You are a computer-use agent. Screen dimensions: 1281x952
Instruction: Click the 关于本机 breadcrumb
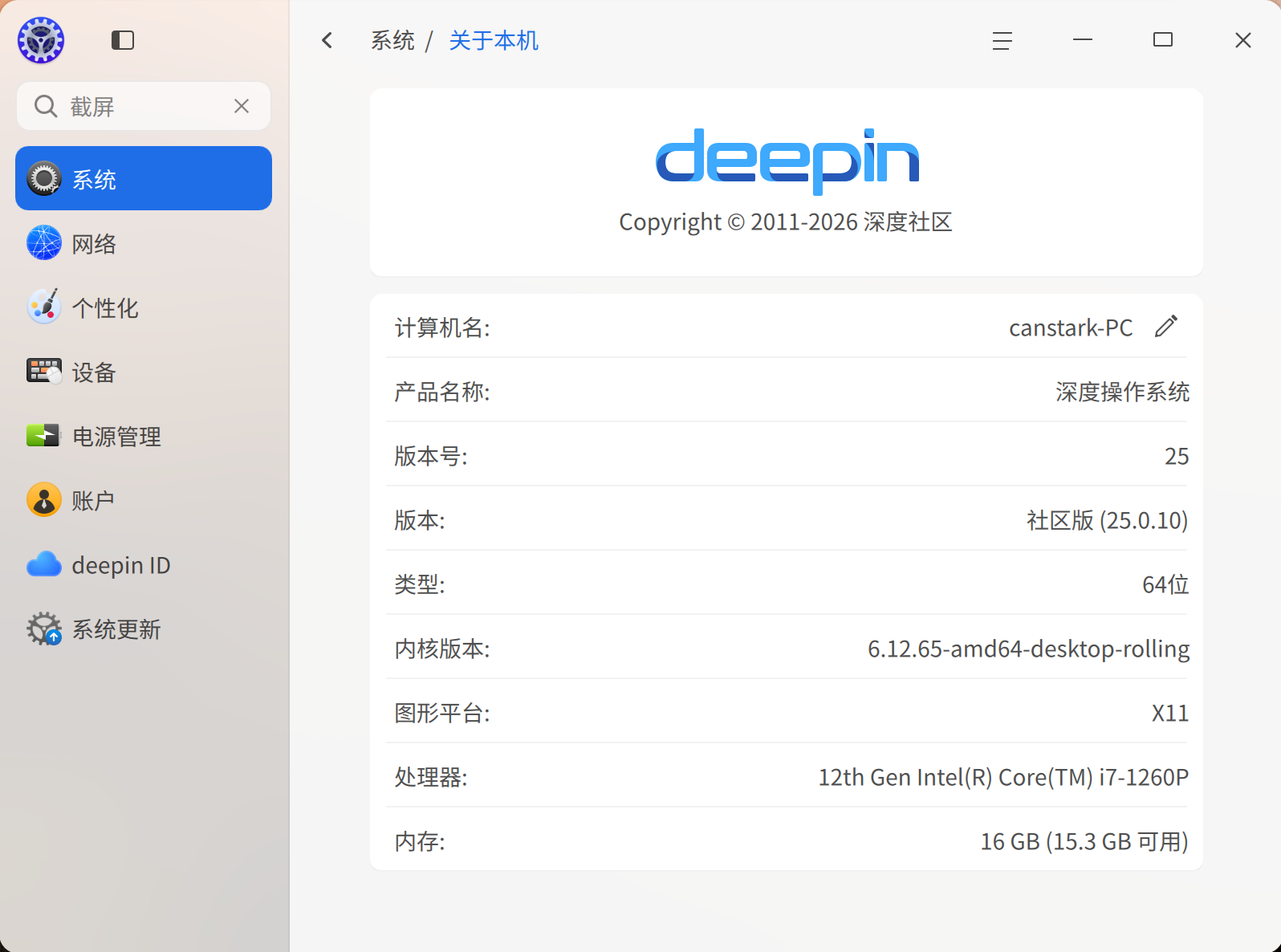[494, 40]
